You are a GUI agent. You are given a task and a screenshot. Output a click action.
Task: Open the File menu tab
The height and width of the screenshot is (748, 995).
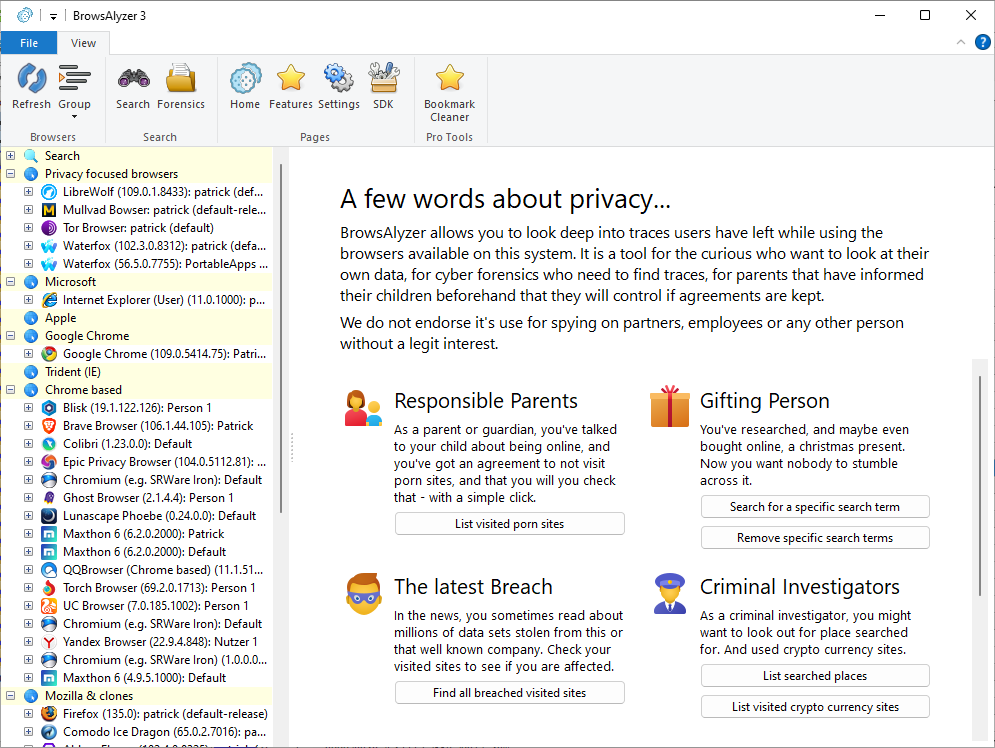coord(29,43)
